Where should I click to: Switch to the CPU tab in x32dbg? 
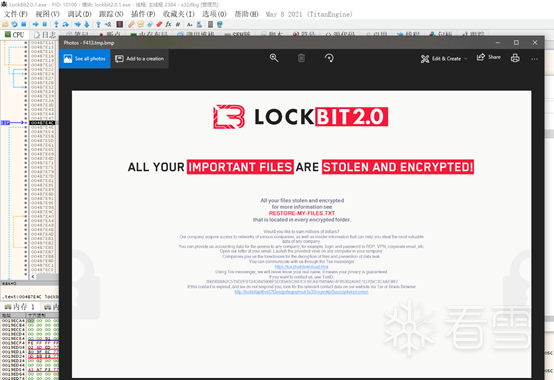[x=14, y=35]
